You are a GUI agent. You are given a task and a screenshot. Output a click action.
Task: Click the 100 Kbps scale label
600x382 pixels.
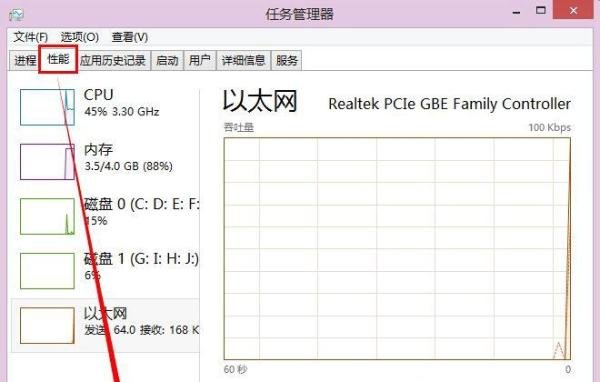(549, 127)
